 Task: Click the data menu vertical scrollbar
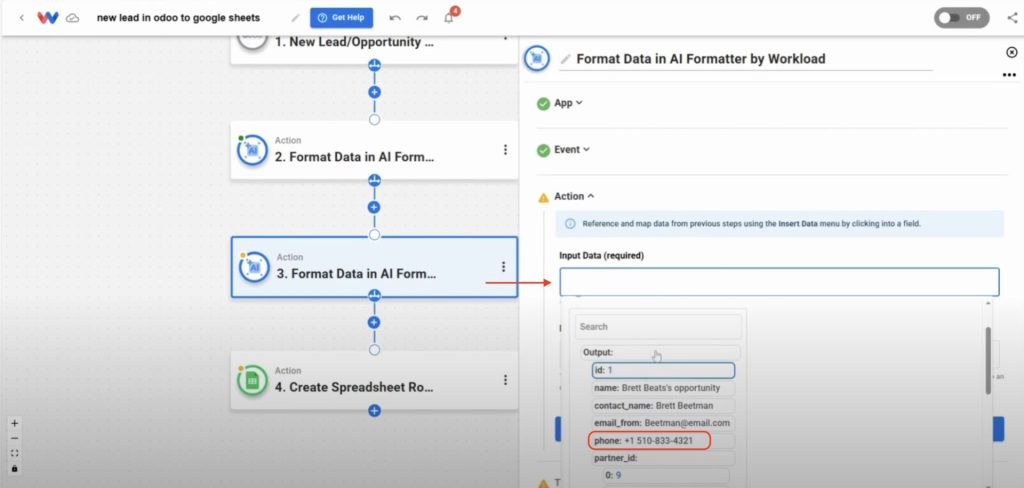pos(988,361)
